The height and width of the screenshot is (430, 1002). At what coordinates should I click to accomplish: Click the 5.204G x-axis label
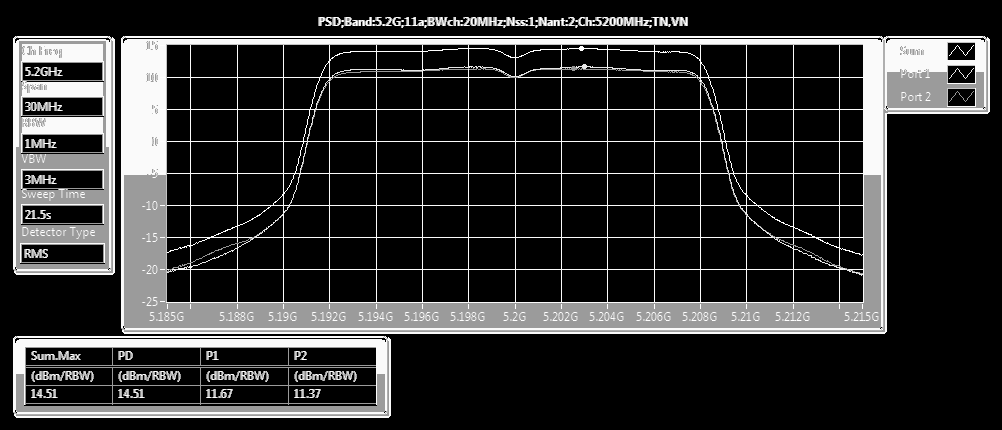(607, 317)
